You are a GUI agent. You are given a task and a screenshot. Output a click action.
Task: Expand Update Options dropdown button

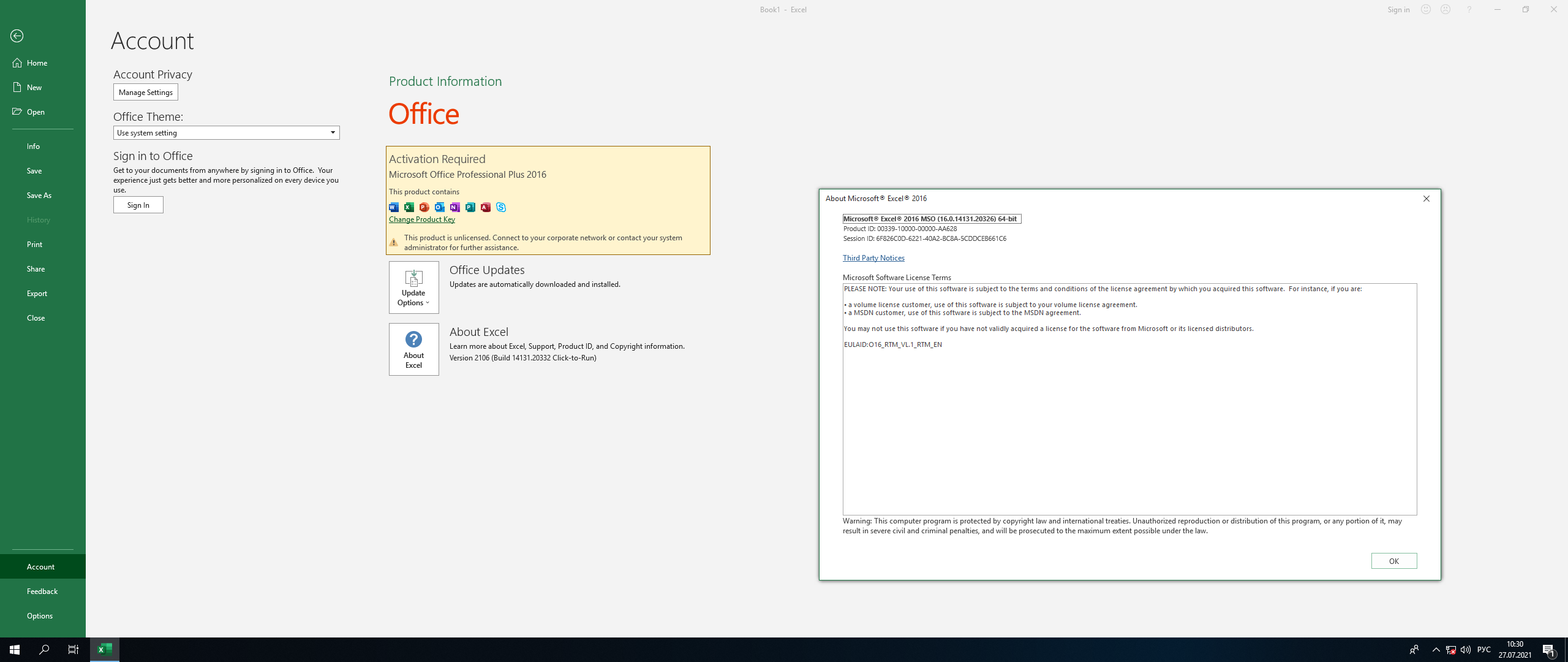[x=414, y=287]
